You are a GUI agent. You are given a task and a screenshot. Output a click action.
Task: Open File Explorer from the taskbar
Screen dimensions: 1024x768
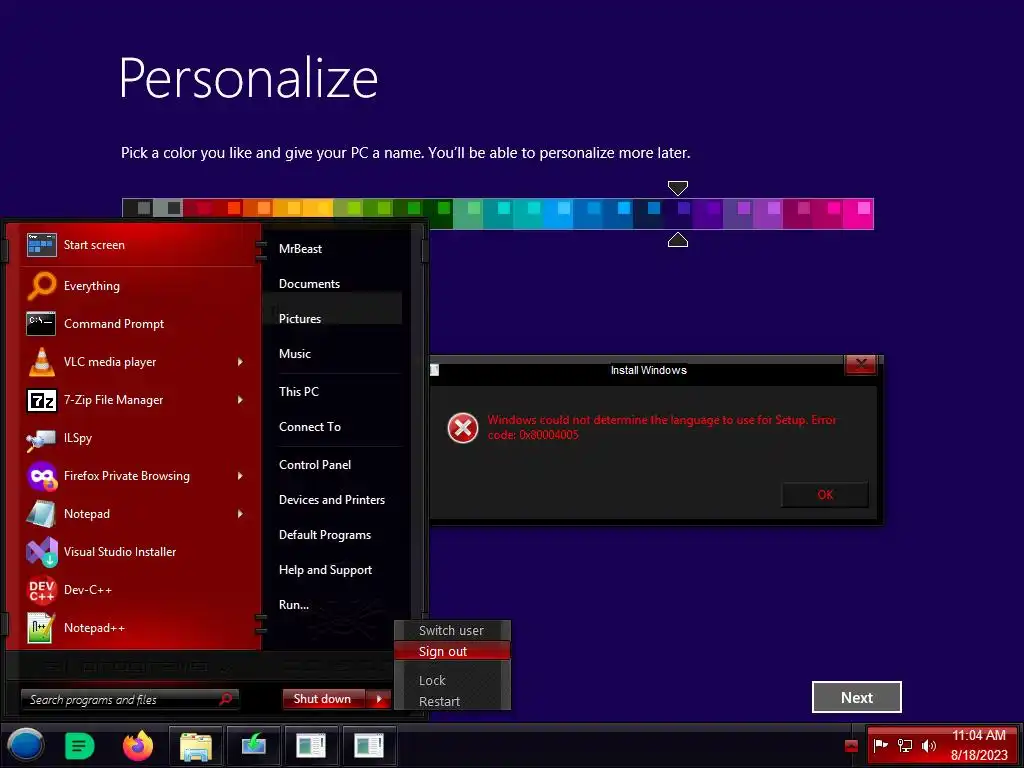pos(196,746)
